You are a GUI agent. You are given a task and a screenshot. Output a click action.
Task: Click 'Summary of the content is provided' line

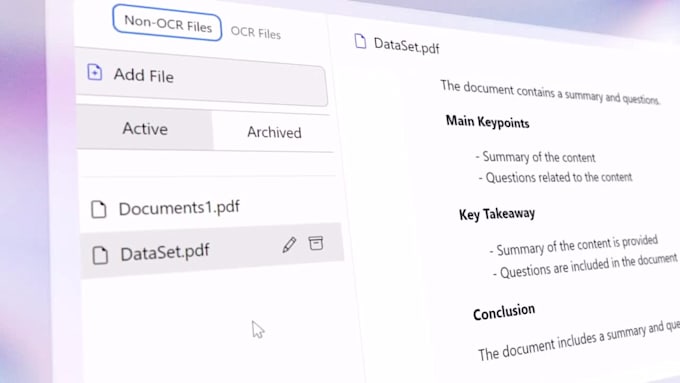574,246
